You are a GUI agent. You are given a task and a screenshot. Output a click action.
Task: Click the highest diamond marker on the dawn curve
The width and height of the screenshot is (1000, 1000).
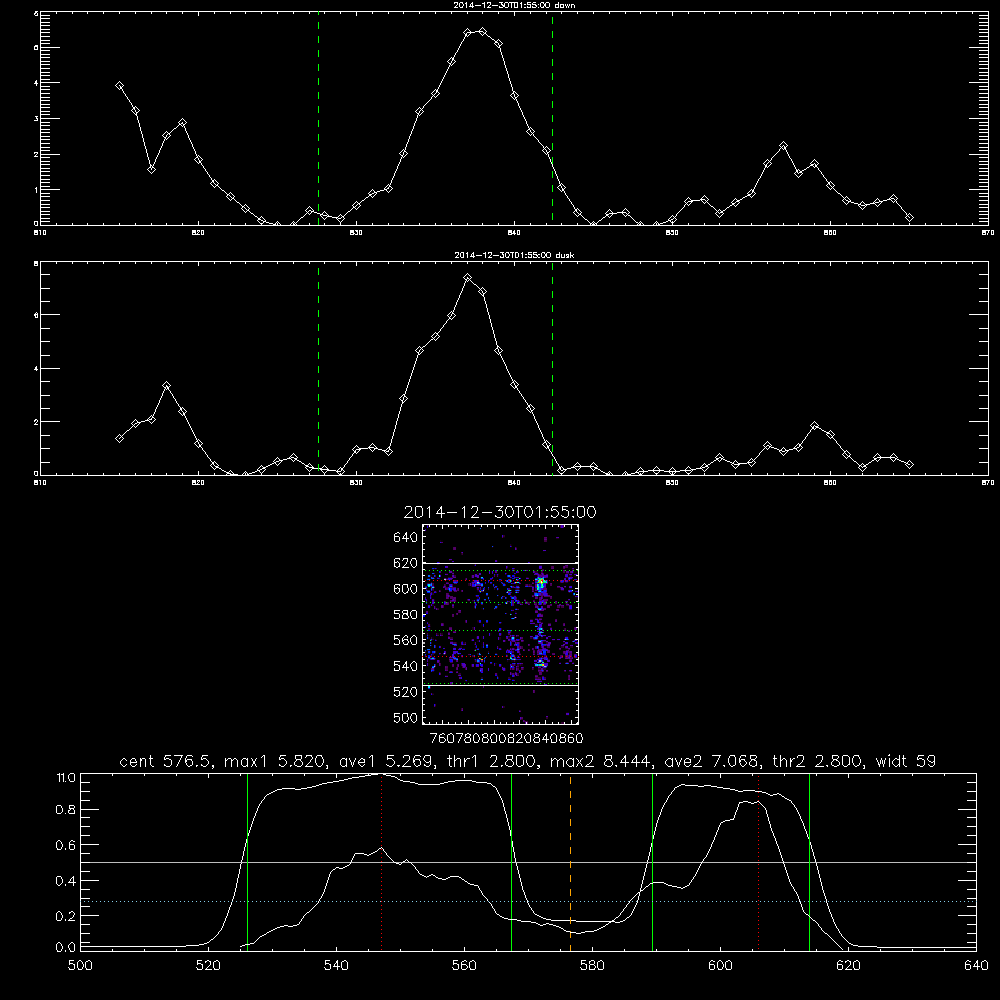483,31
